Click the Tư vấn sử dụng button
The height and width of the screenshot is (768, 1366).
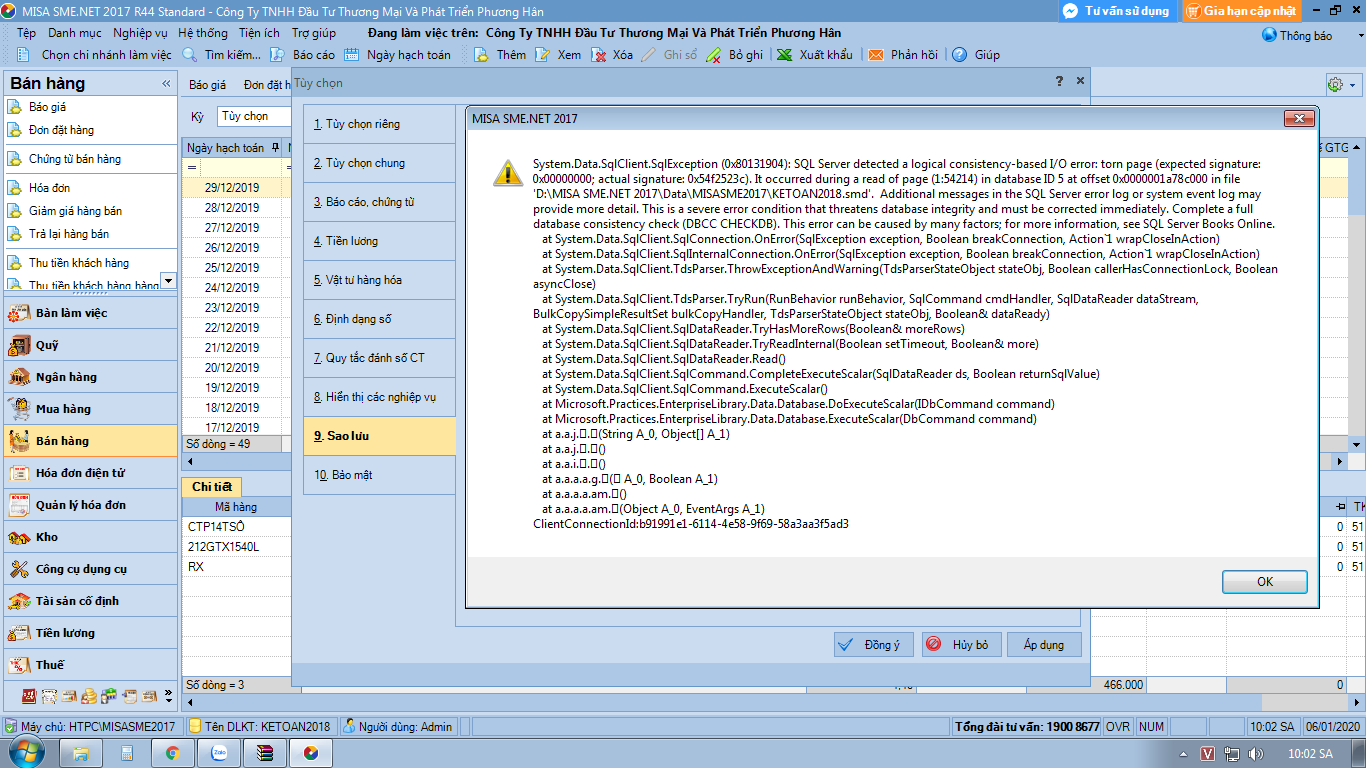pos(1117,11)
